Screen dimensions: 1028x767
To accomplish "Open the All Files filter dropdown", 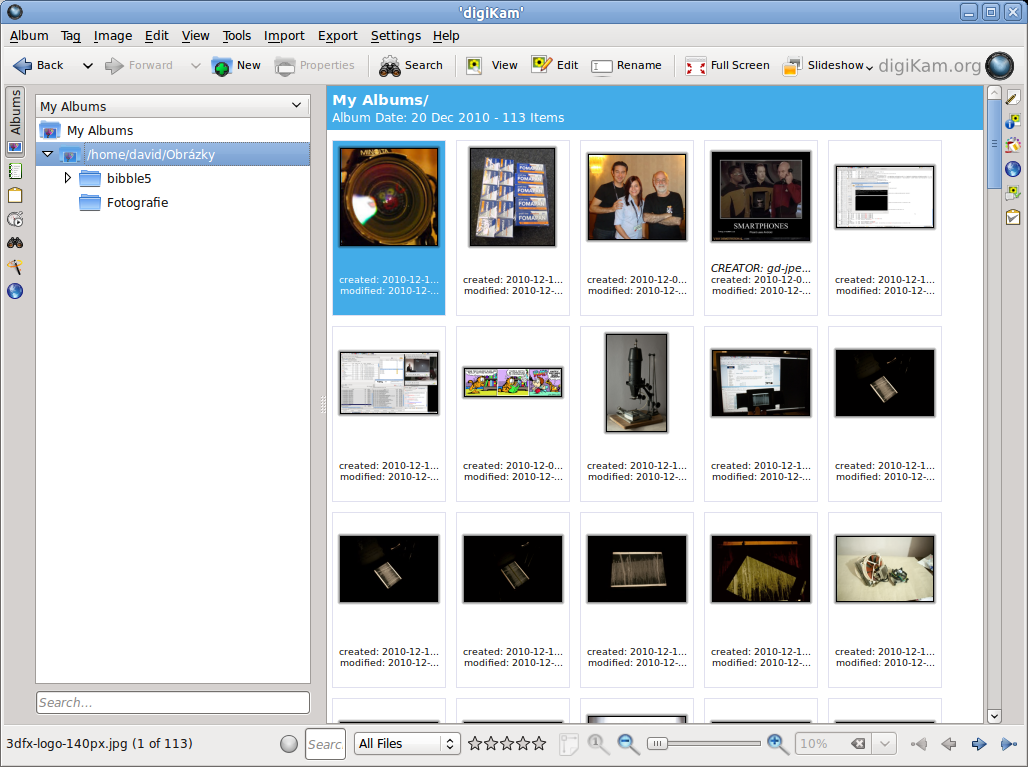I will click(407, 743).
